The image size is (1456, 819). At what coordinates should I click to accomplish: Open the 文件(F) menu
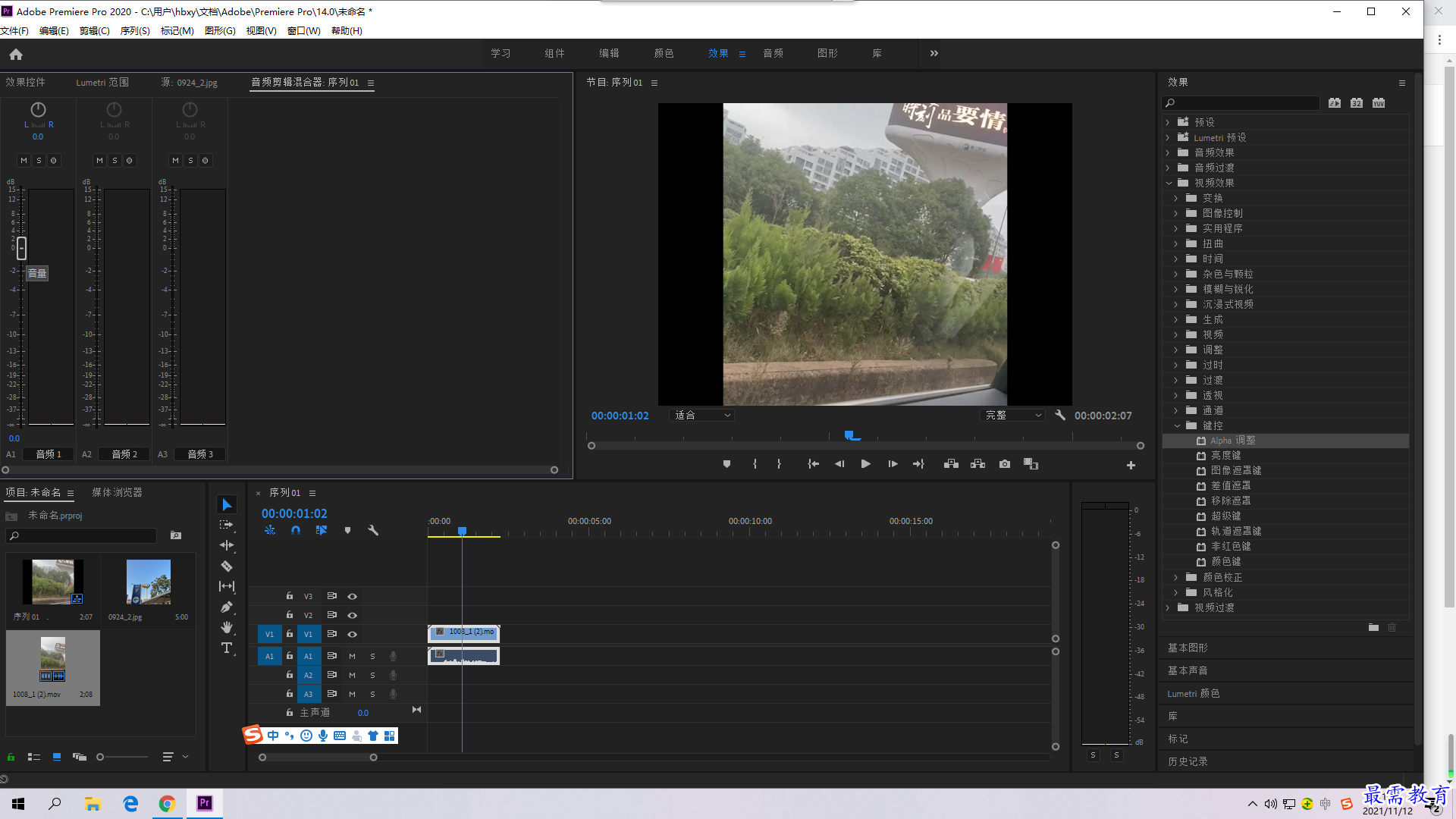click(14, 31)
